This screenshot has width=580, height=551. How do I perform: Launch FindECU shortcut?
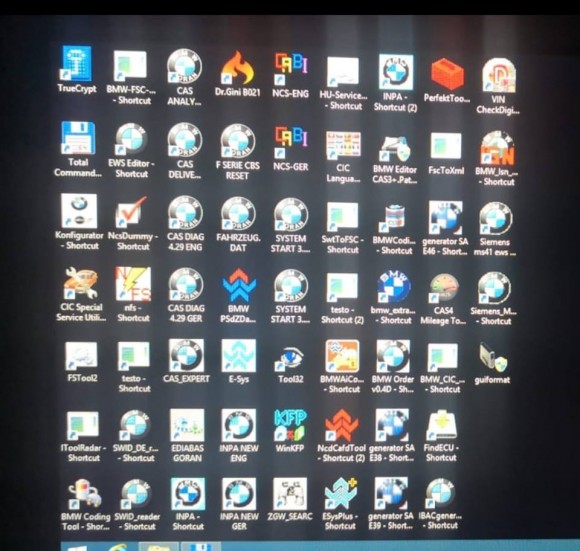pyautogui.click(x=441, y=426)
